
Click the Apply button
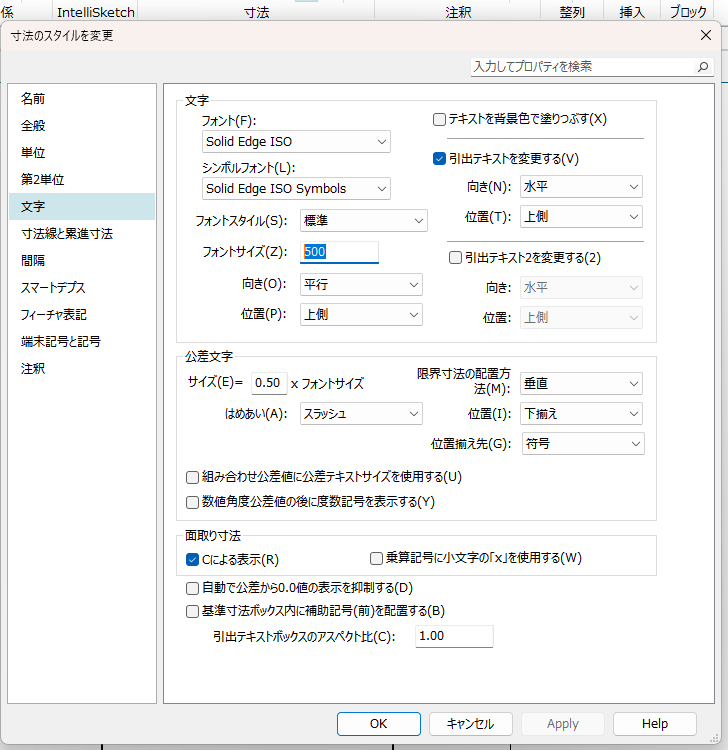tap(563, 724)
